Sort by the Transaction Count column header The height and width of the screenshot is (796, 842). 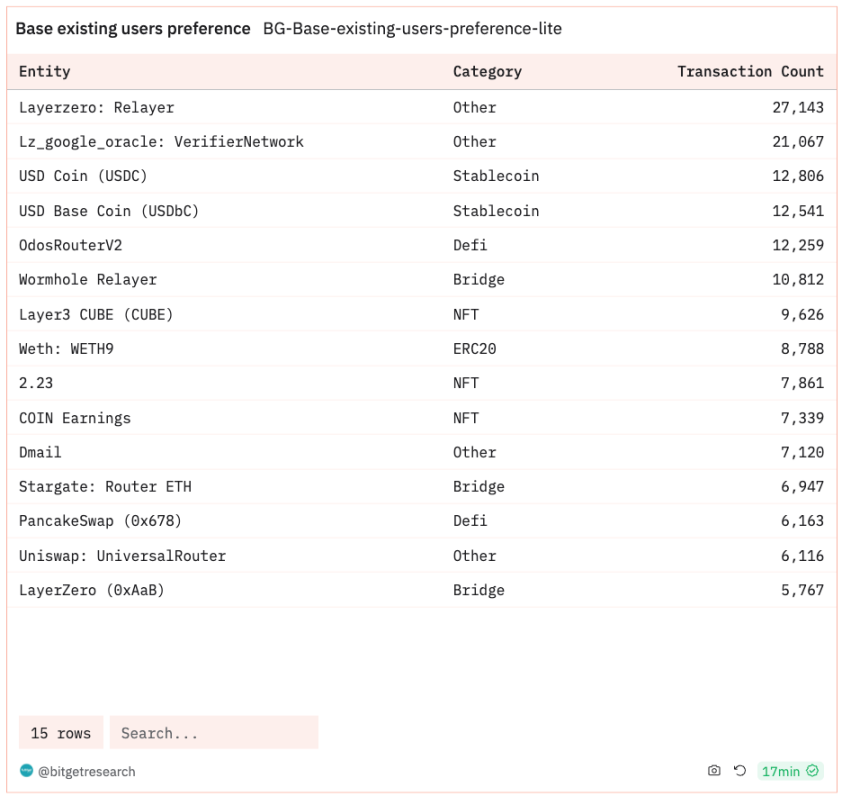click(750, 72)
